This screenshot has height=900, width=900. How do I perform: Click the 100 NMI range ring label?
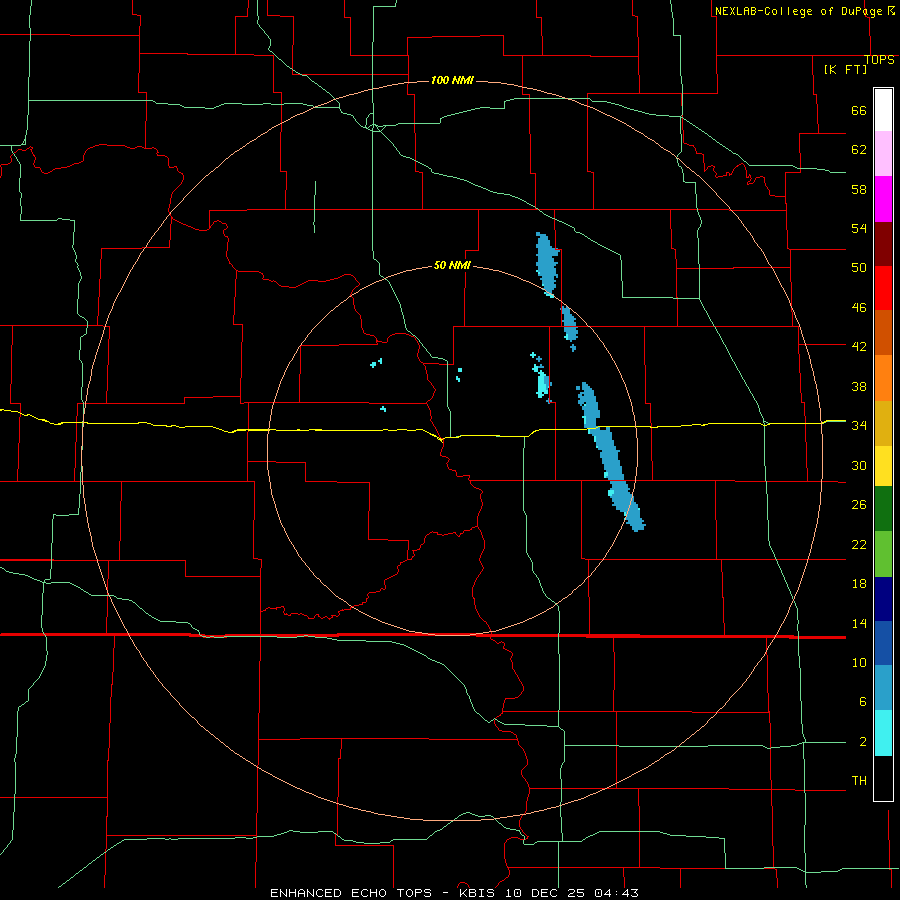click(x=452, y=80)
